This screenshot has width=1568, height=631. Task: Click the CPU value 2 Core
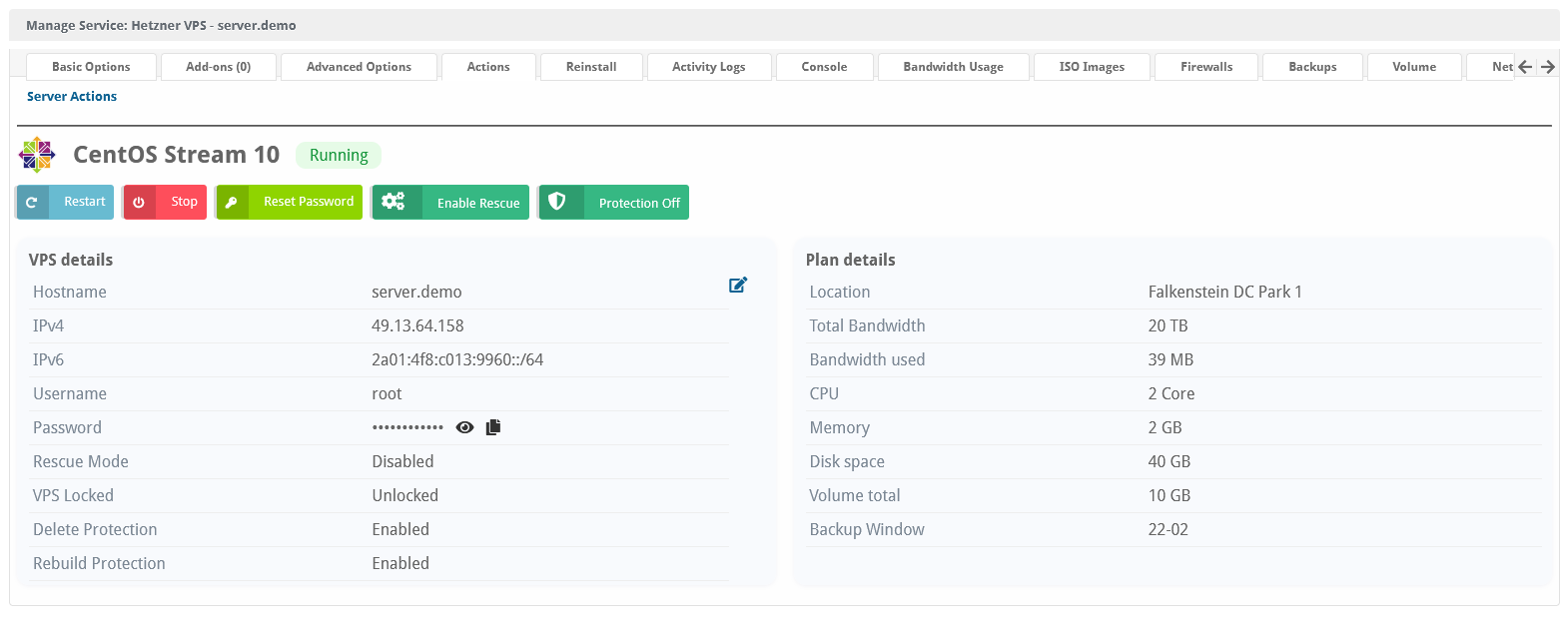click(1172, 393)
